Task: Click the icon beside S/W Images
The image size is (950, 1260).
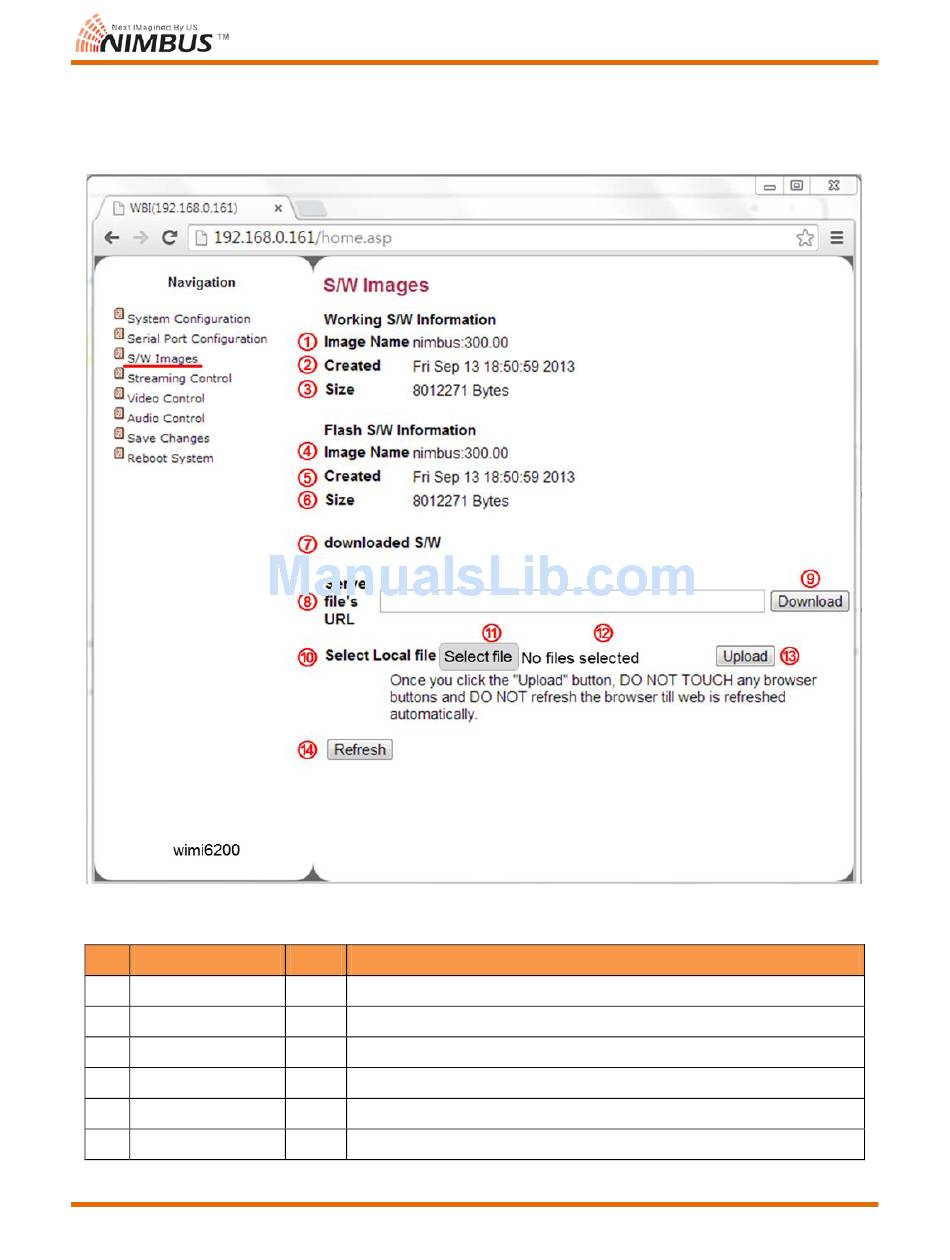Action: coord(119,355)
